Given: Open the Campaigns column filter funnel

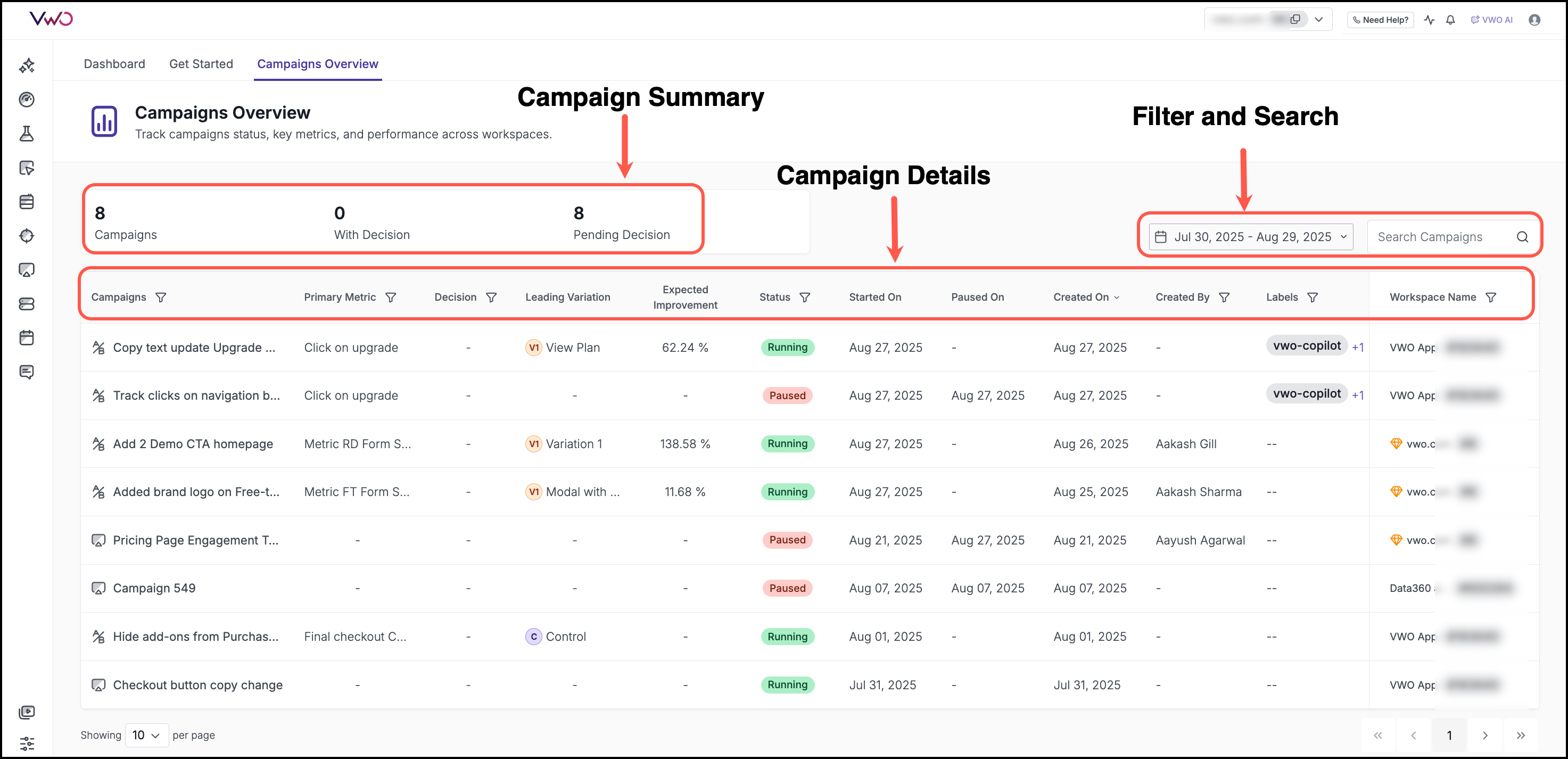Looking at the screenshot, I should [x=161, y=297].
